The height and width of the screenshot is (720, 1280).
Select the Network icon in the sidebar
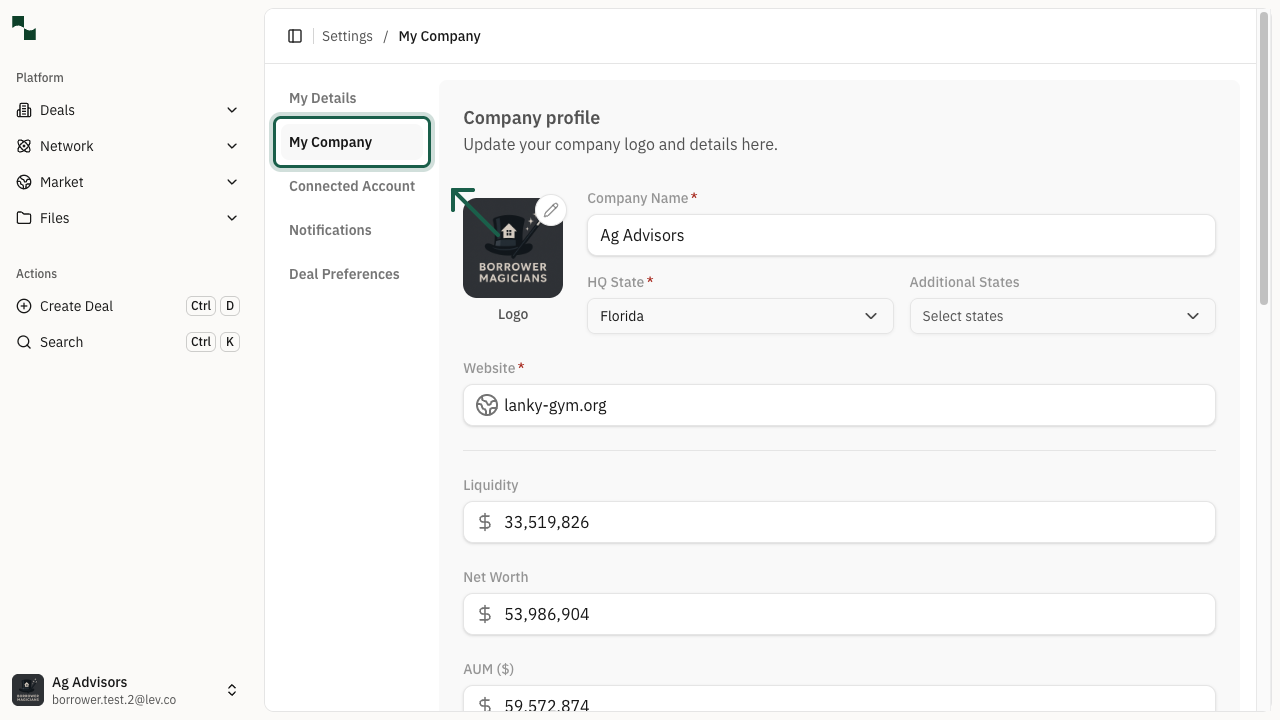tap(24, 146)
